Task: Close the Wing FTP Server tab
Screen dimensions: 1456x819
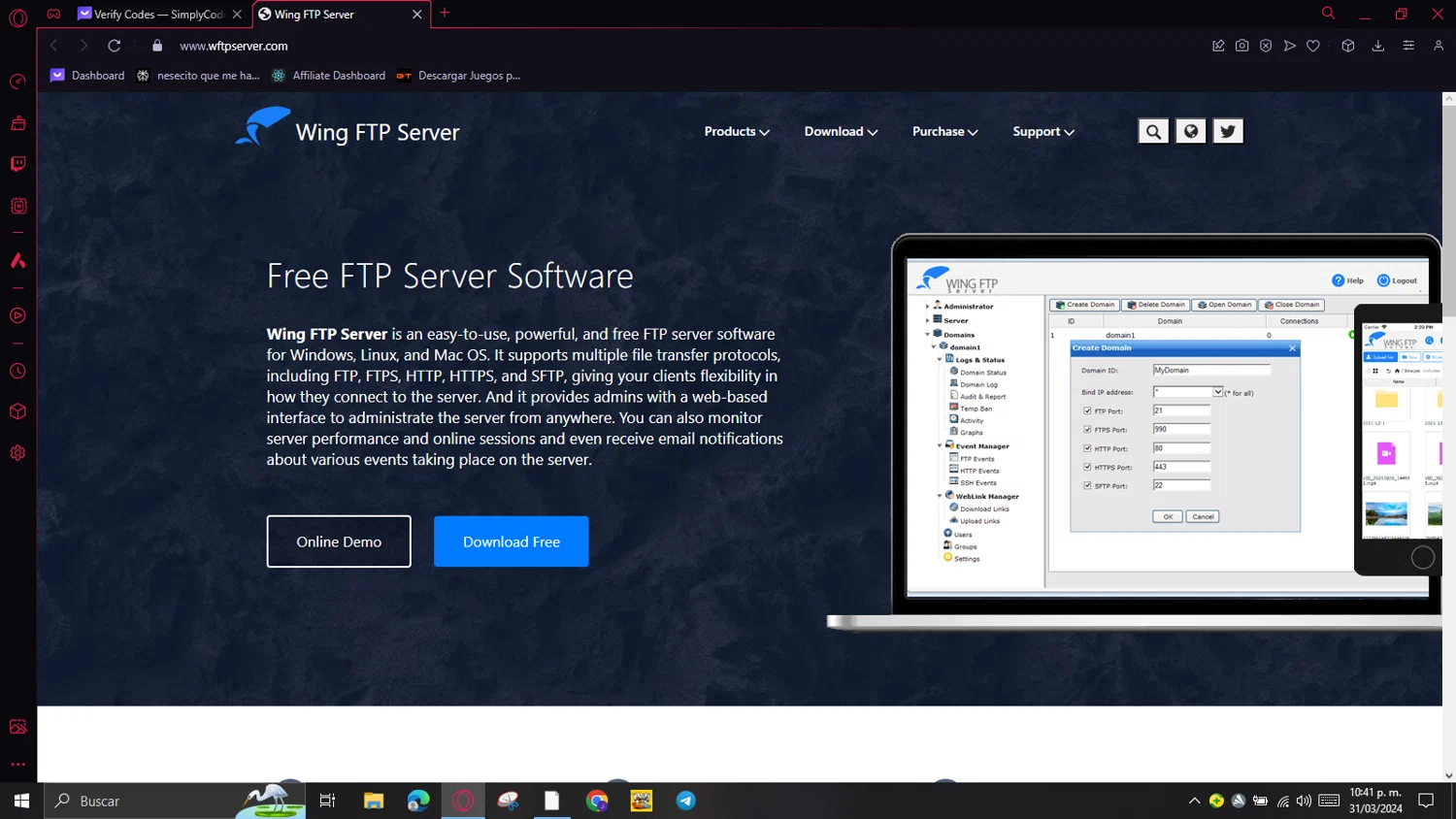Action: [417, 15]
